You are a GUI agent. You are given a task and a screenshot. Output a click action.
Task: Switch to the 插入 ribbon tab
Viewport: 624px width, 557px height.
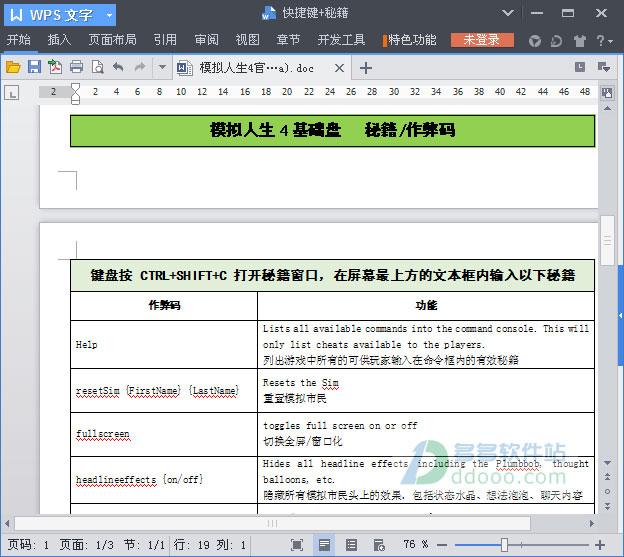59,40
